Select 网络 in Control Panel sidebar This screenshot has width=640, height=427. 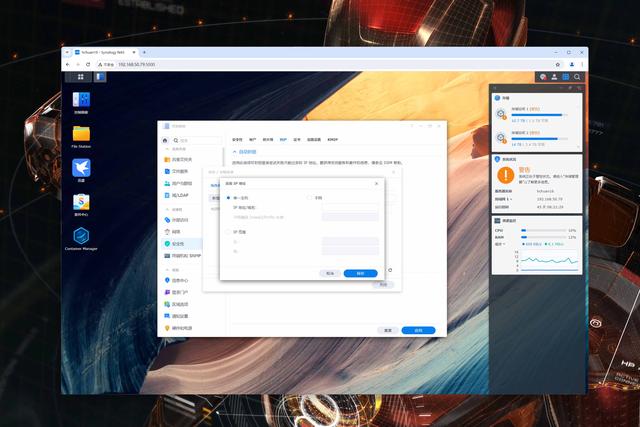coord(173,231)
